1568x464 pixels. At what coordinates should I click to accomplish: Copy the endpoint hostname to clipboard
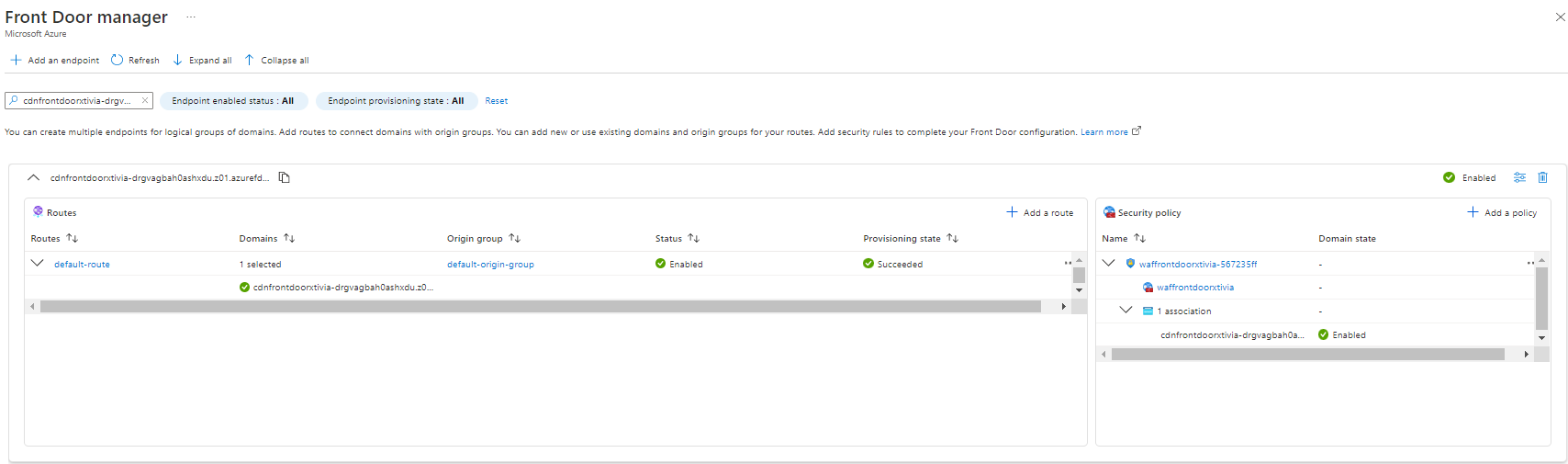coord(285,178)
